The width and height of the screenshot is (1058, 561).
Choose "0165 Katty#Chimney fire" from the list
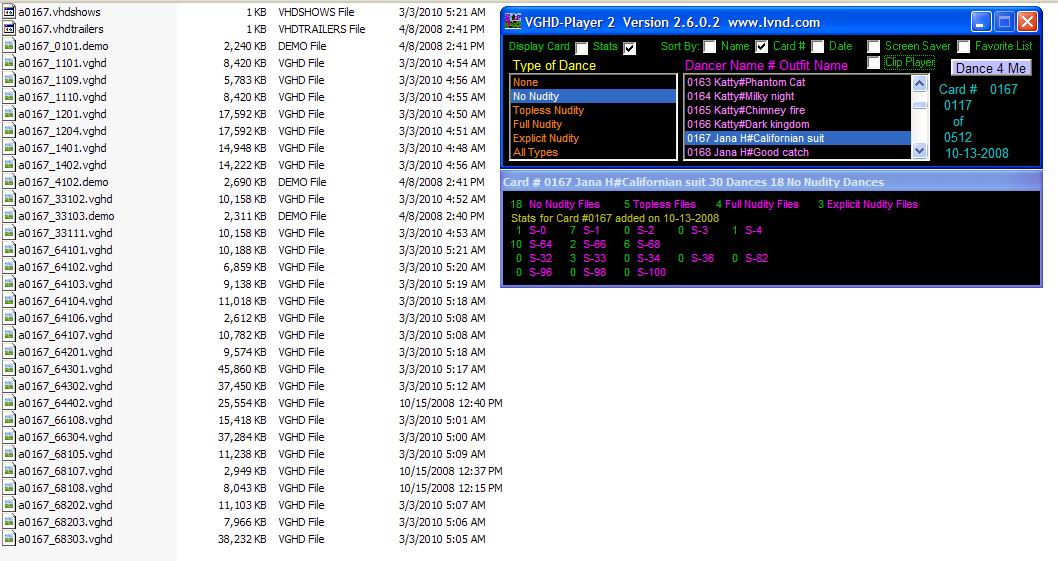pos(745,110)
